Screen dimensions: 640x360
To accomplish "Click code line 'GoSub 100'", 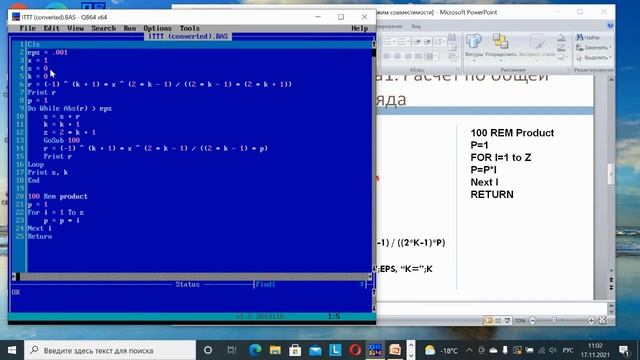I will tap(62, 140).
